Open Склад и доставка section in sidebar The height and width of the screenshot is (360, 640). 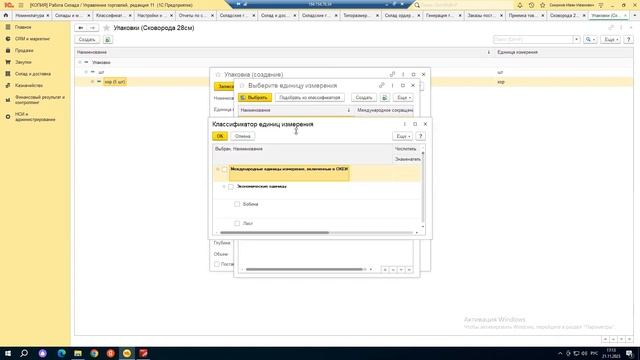(x=33, y=74)
